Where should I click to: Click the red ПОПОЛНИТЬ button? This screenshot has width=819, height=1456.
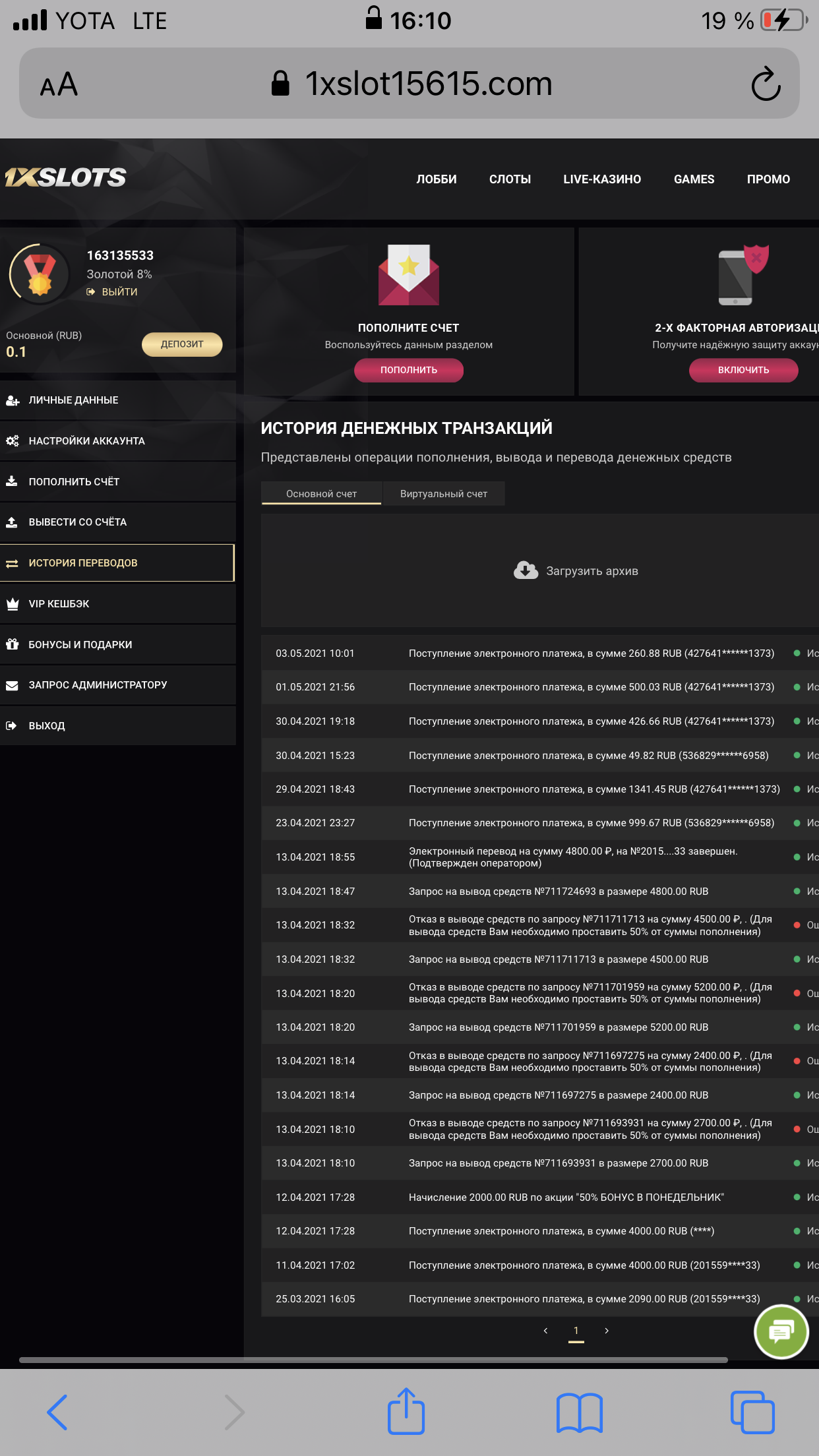(x=408, y=370)
